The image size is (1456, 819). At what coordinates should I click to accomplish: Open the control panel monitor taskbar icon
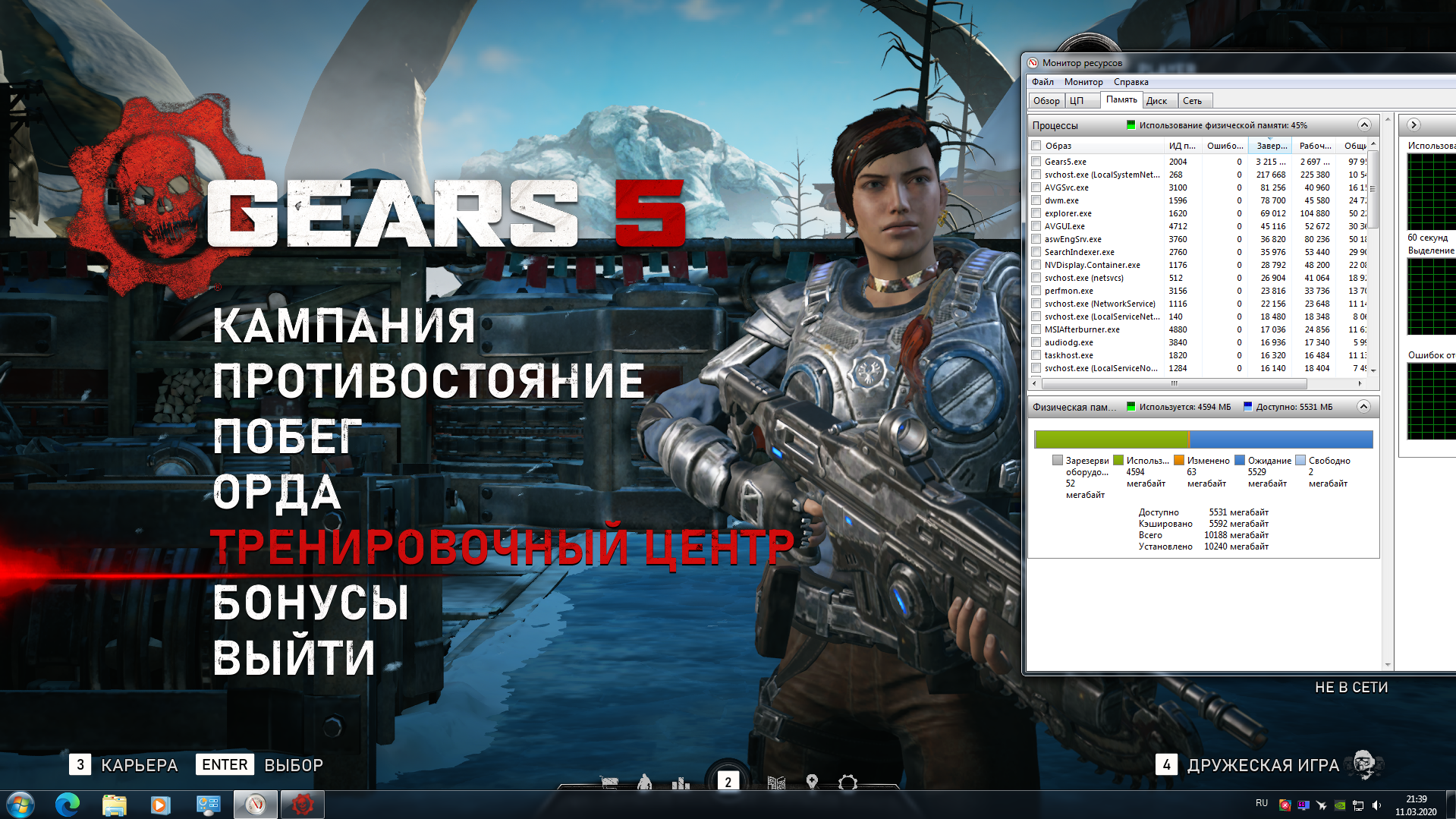coord(208,805)
